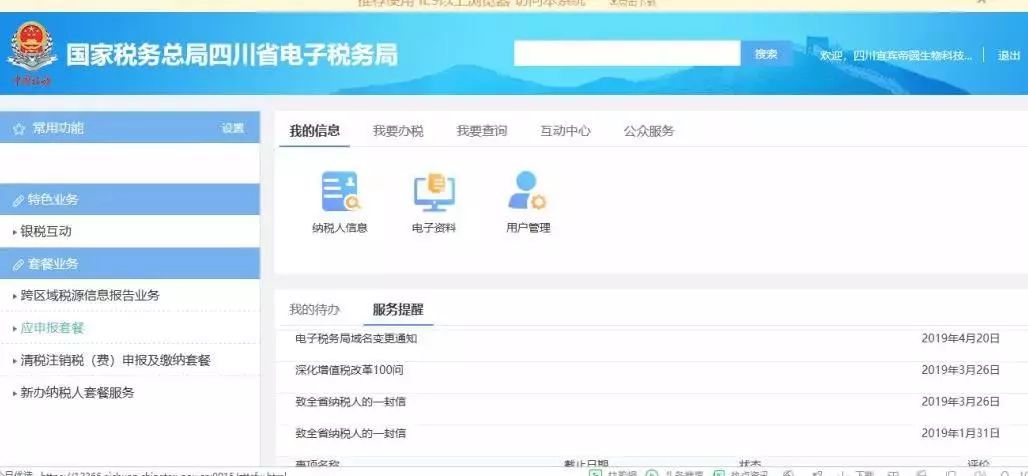
Task: Switch to the 公众服务 tab
Action: tap(648, 131)
